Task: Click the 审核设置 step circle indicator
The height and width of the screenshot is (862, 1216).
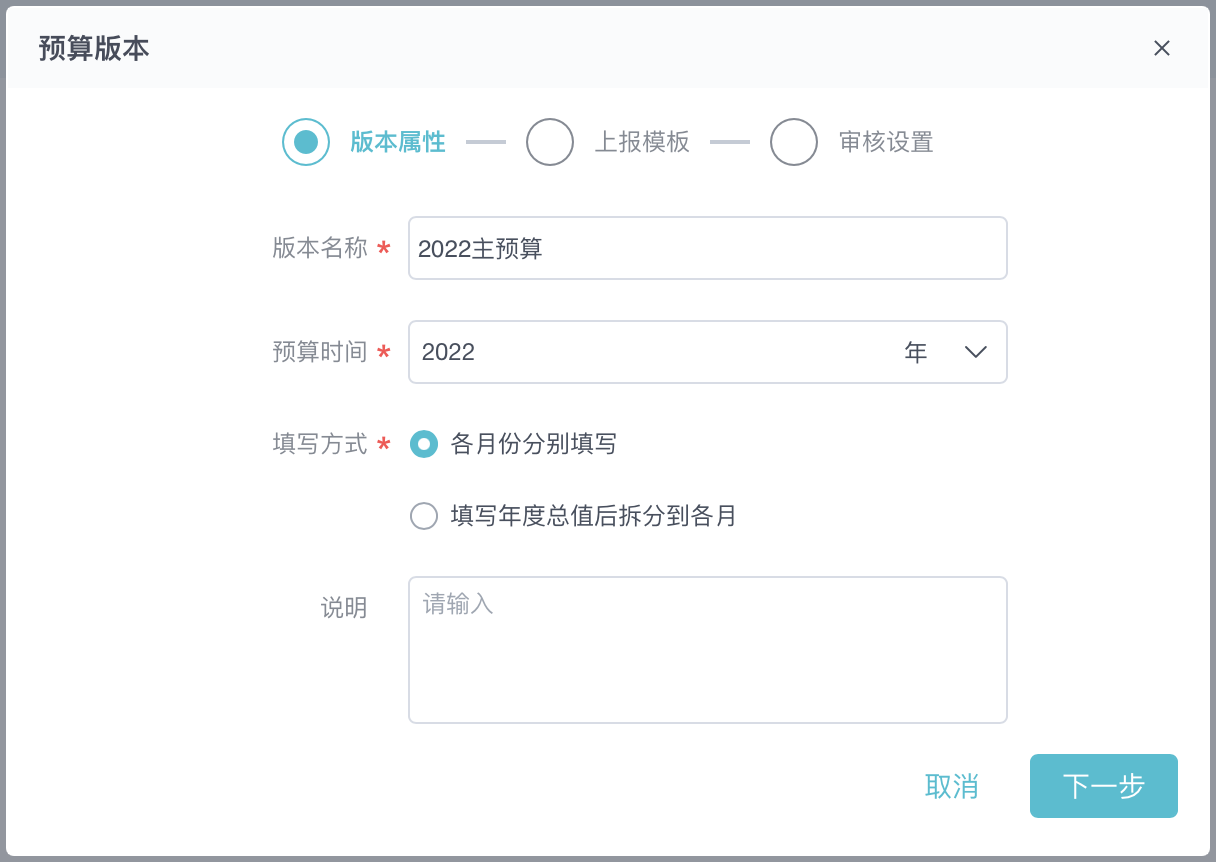Action: (x=794, y=142)
